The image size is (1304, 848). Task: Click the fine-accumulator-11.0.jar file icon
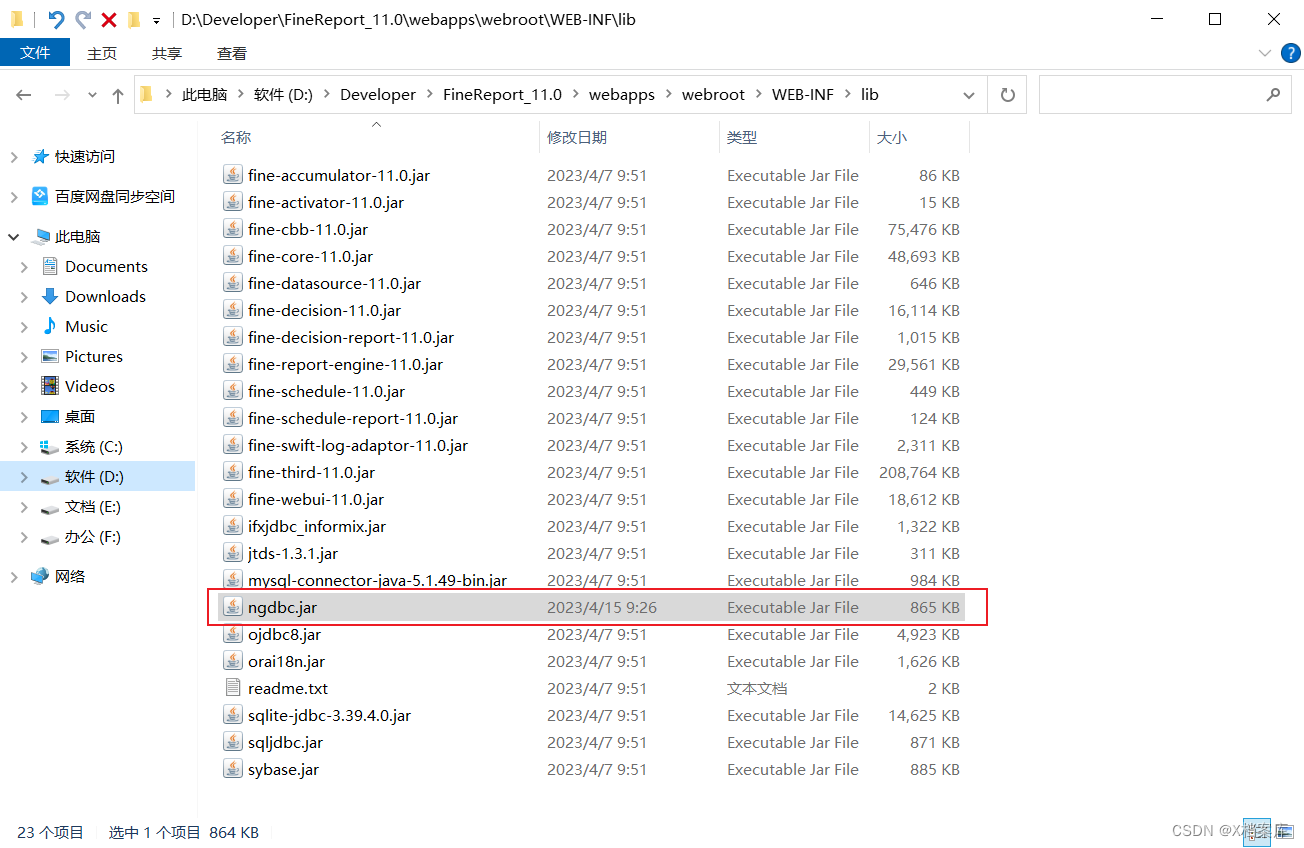[232, 175]
